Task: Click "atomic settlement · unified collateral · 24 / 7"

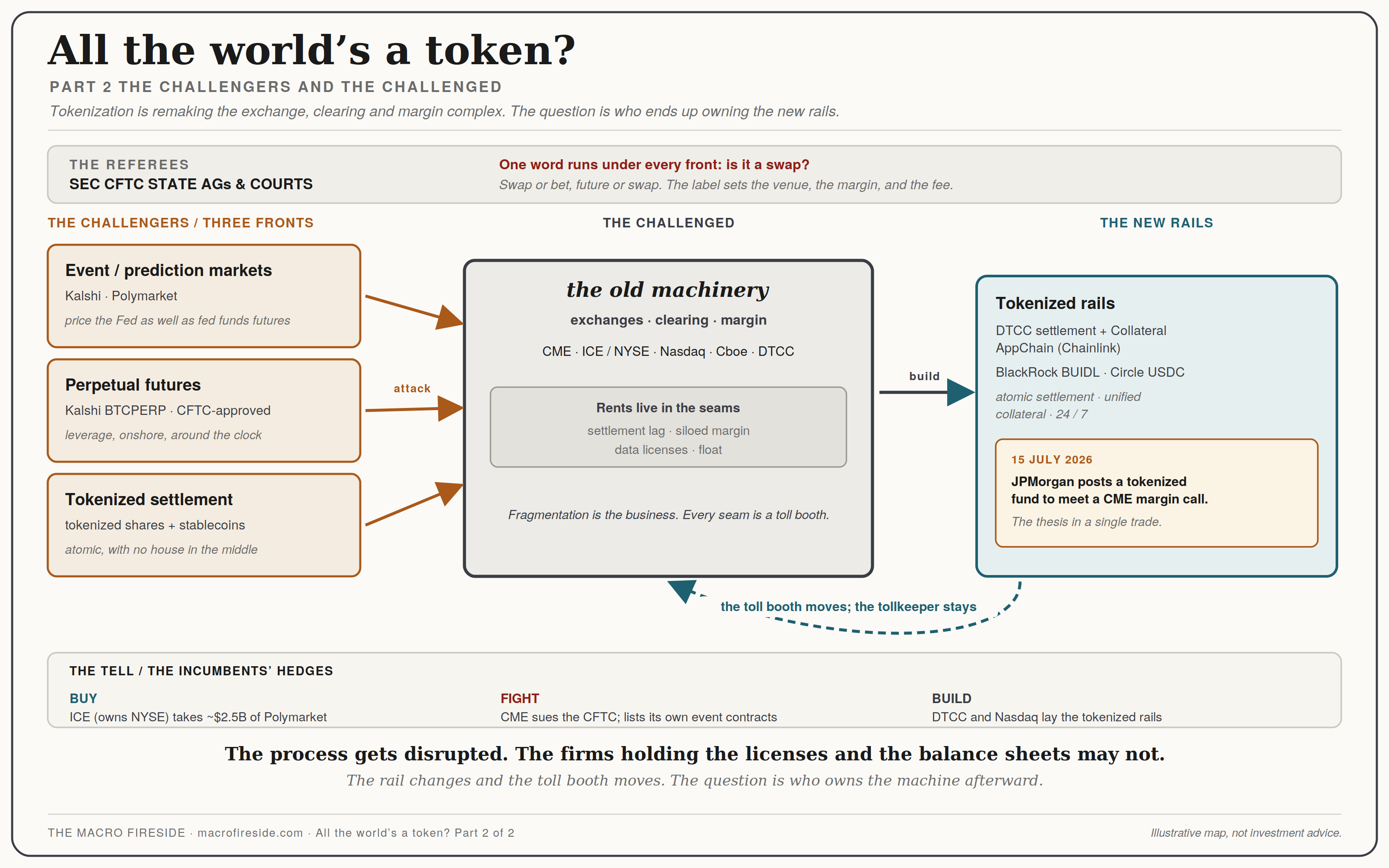Action: coord(1068,405)
